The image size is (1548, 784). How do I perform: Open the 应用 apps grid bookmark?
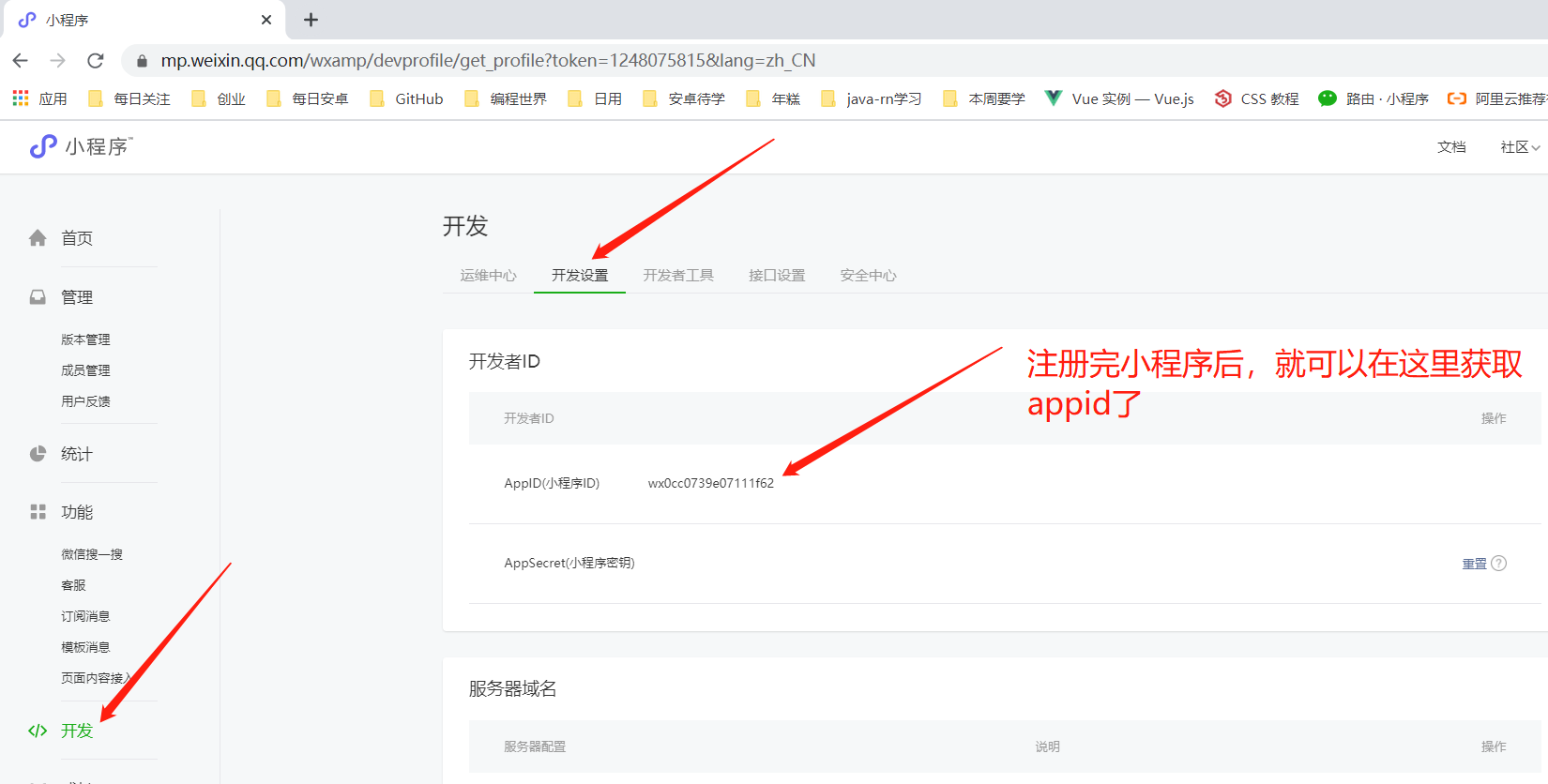[x=40, y=98]
